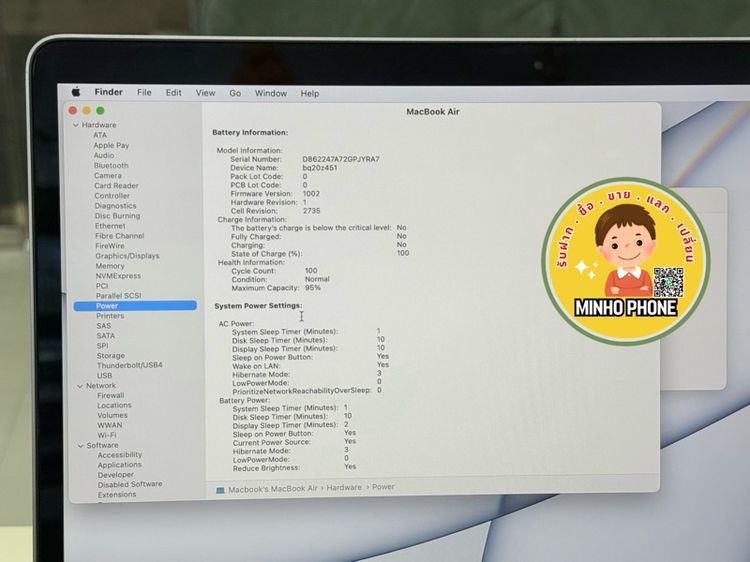Close the System Information window
Viewport: 750px width, 562px height.
(x=73, y=110)
